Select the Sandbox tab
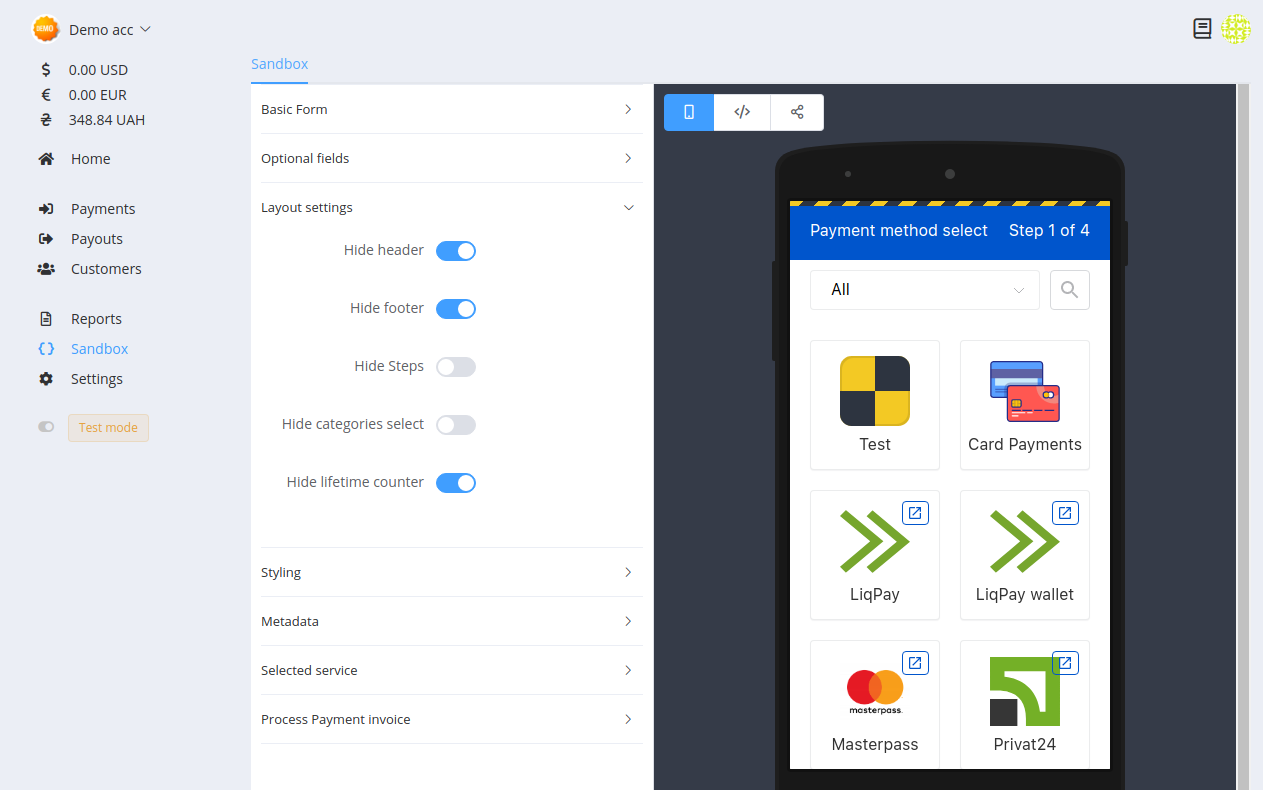The width and height of the screenshot is (1263, 790). [x=280, y=64]
